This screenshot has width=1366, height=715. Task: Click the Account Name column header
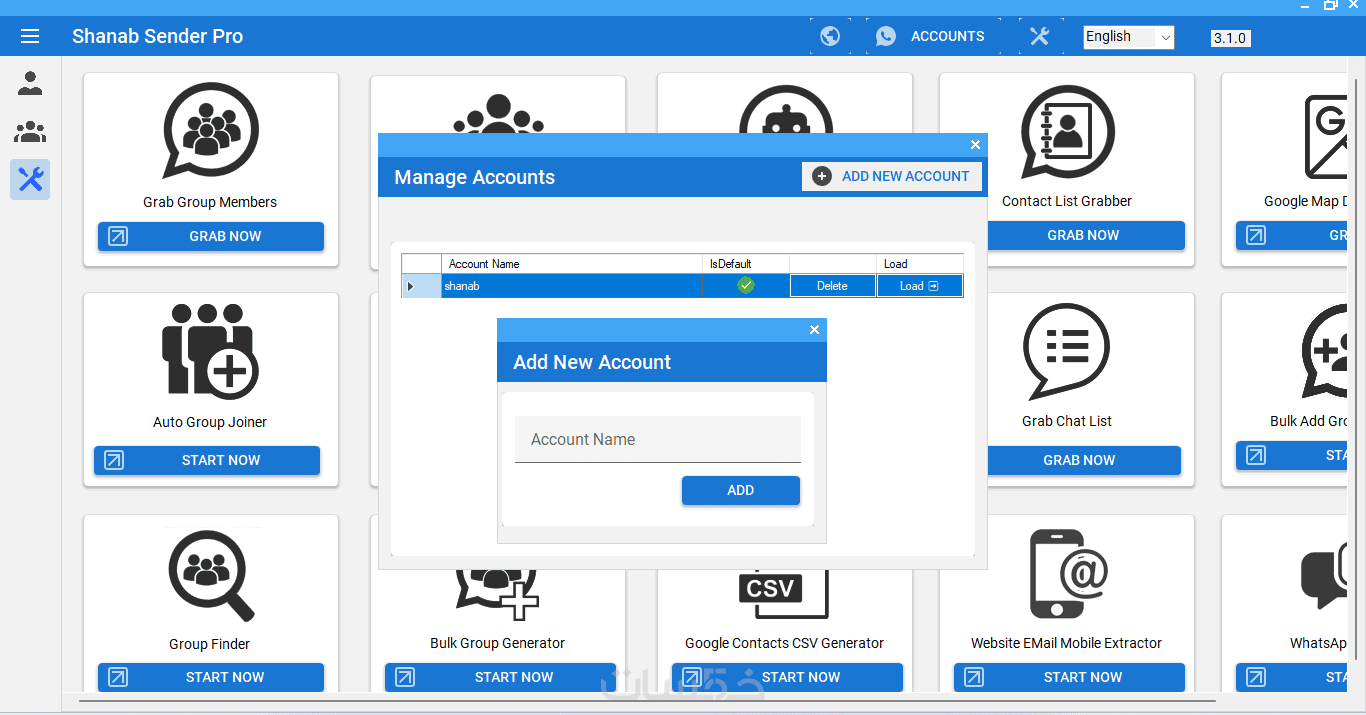(572, 264)
